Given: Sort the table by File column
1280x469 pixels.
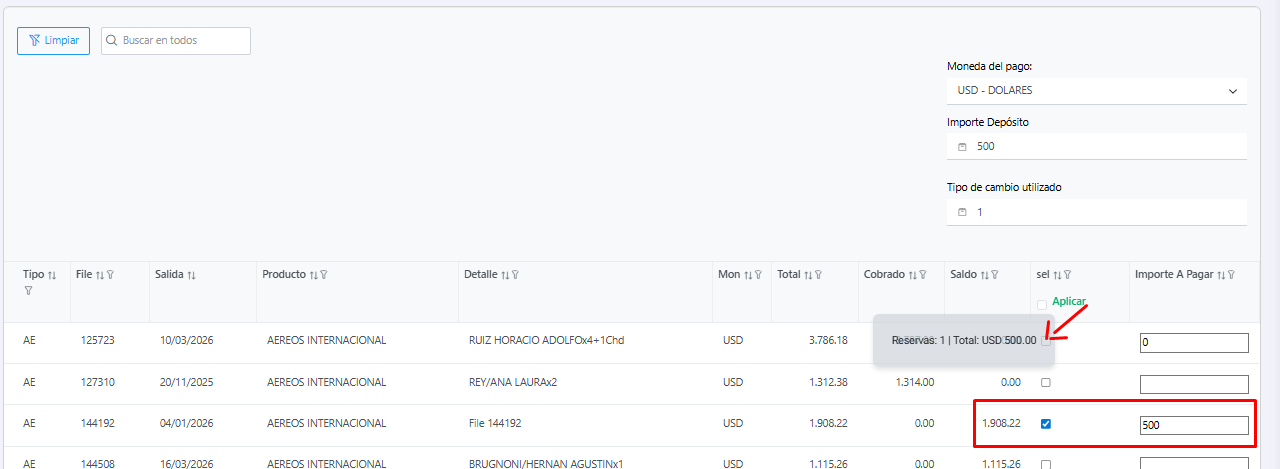Looking at the screenshot, I should point(100,275).
